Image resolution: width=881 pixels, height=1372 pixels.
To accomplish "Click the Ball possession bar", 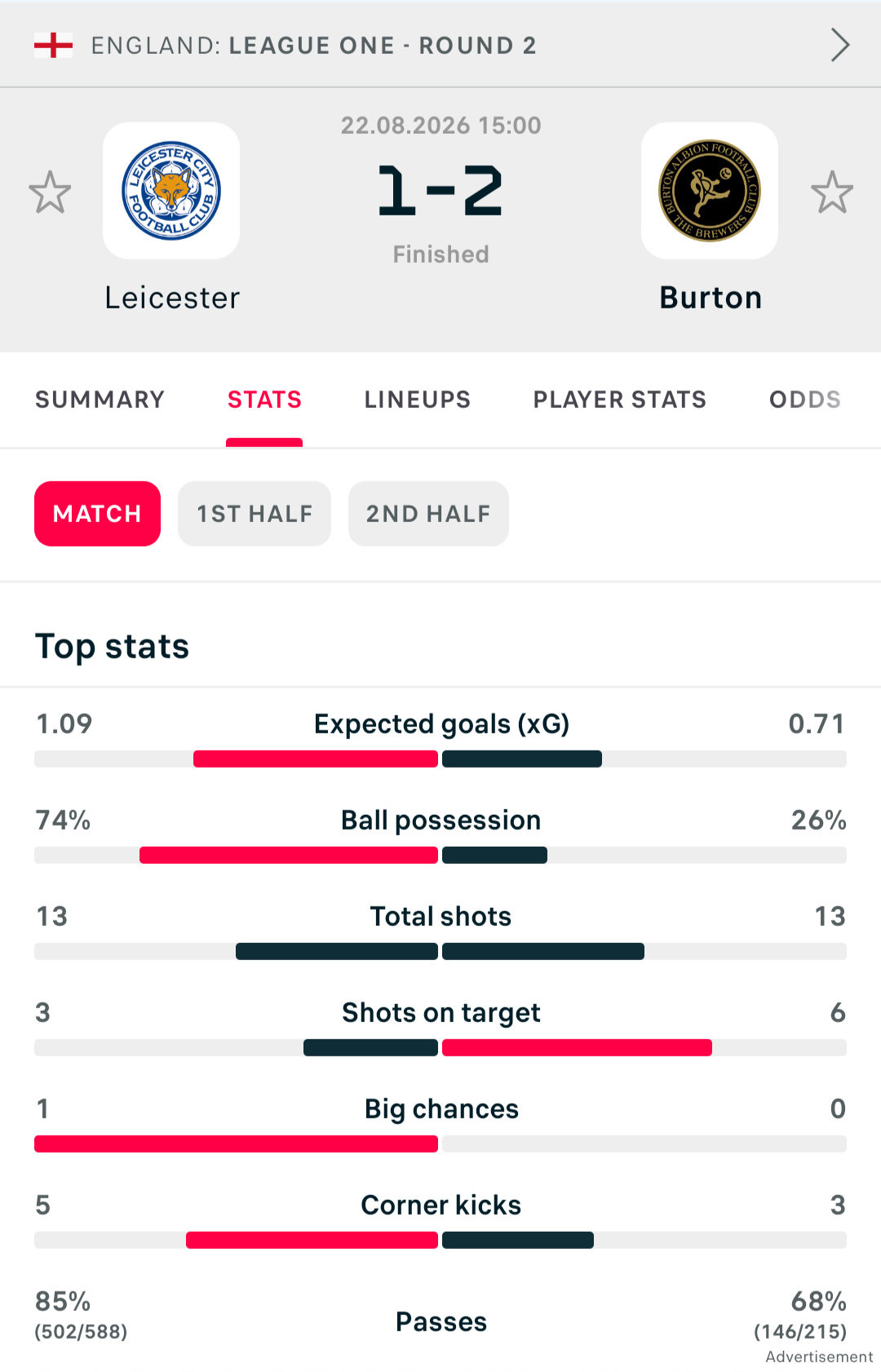I will tap(440, 855).
